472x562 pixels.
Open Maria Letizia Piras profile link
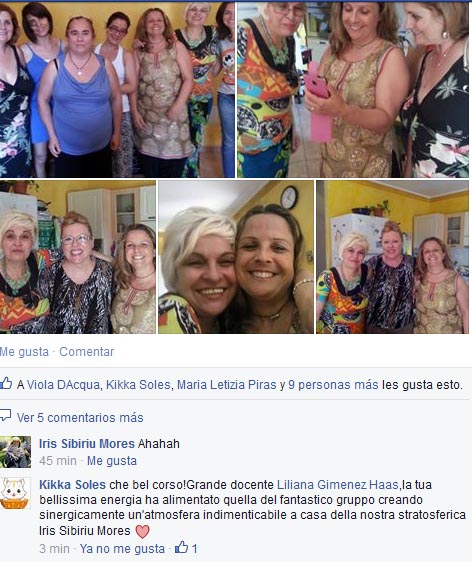click(227, 385)
